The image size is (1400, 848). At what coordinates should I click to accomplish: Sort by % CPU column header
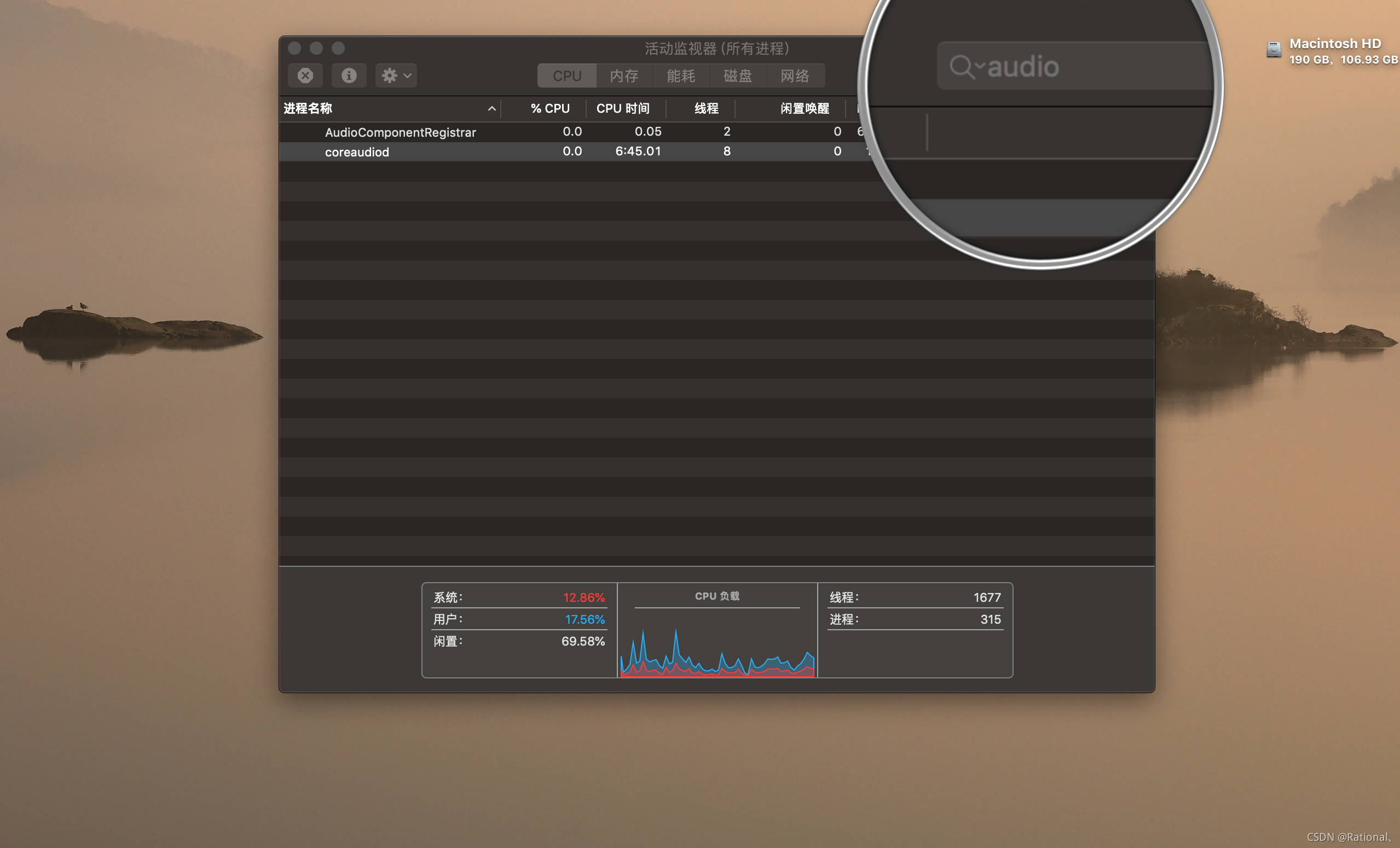point(549,108)
